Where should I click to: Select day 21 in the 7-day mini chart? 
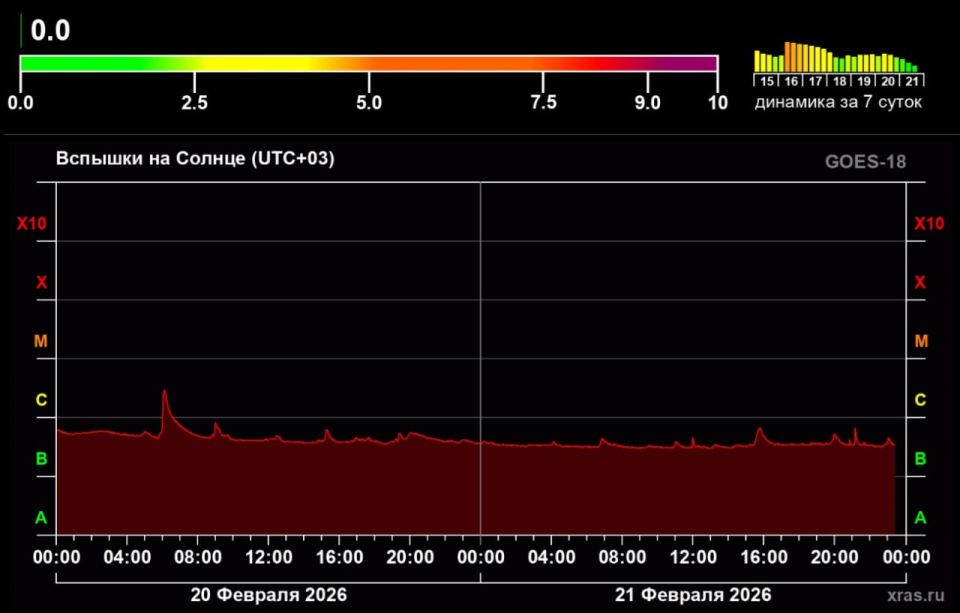913,81
